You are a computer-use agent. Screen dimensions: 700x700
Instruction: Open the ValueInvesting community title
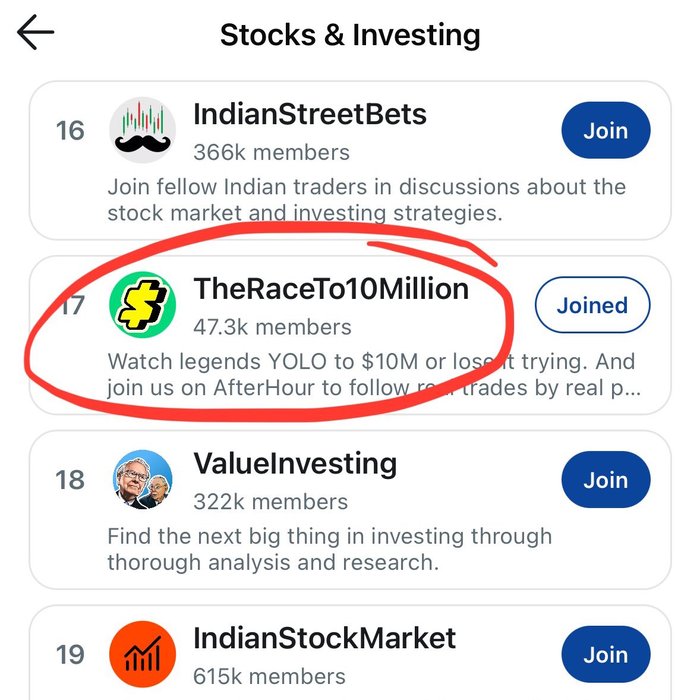coord(295,465)
